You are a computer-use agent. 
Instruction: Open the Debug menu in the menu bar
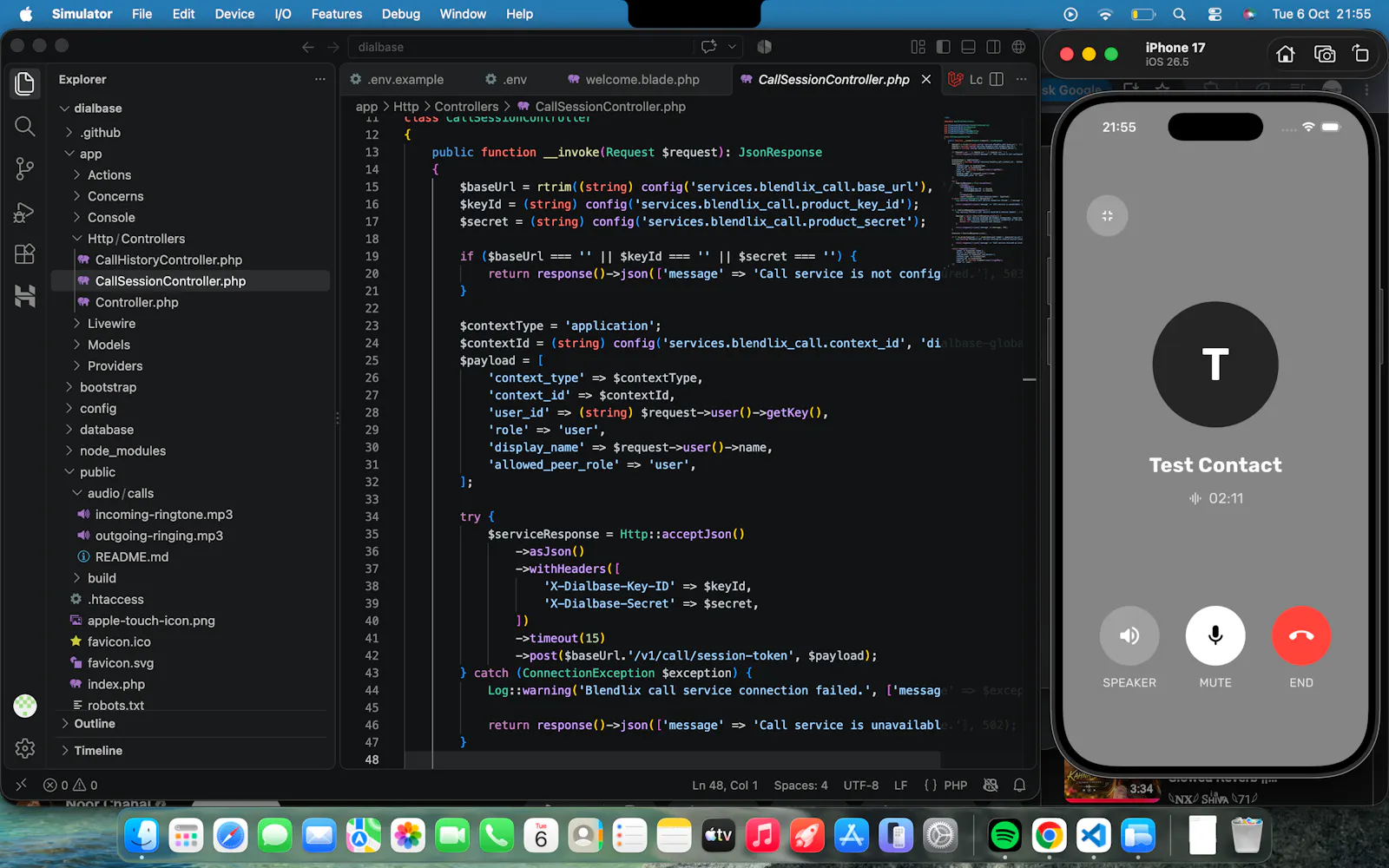400,14
